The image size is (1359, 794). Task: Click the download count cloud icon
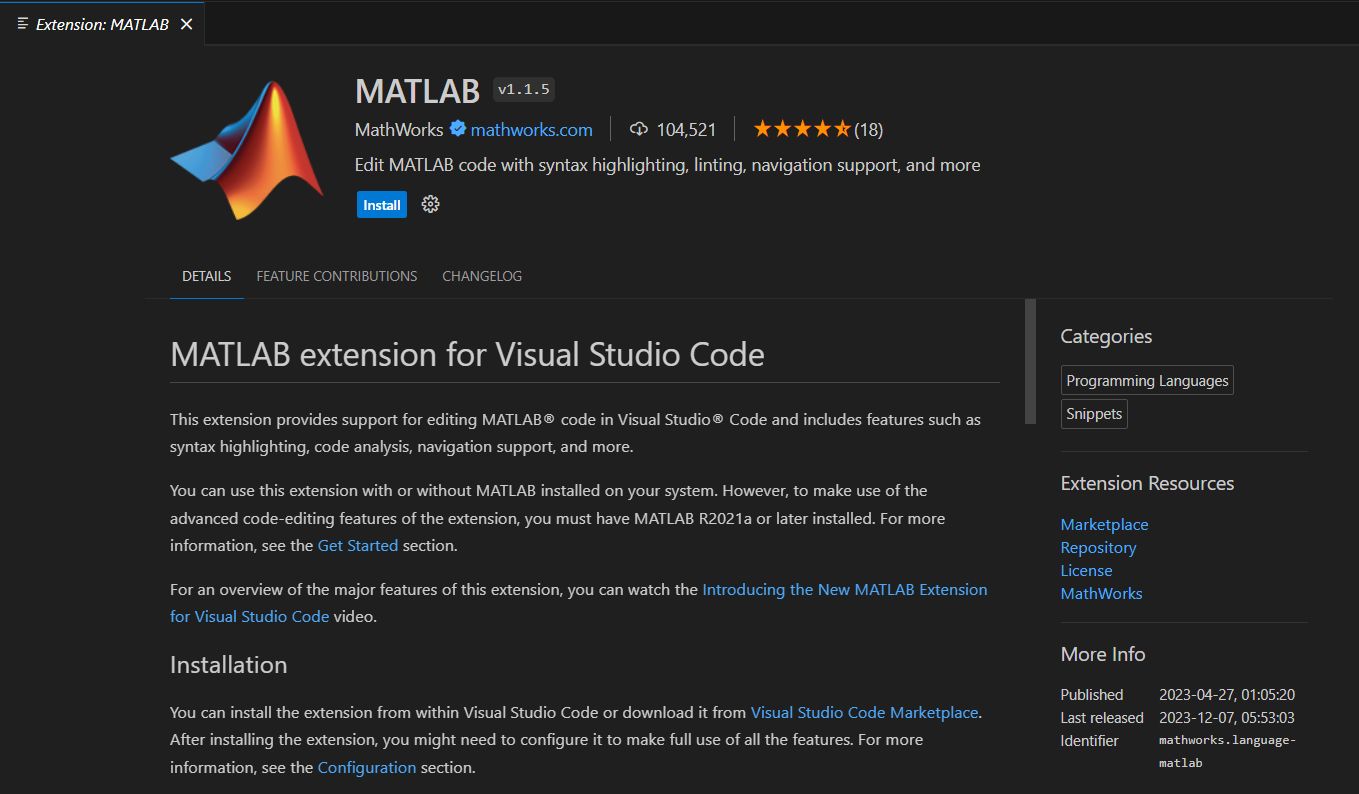click(639, 129)
